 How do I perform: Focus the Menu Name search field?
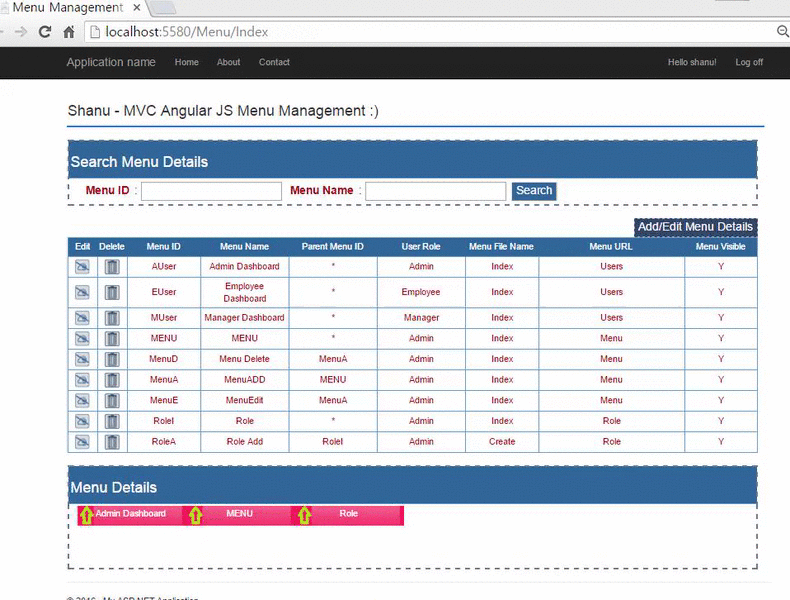[435, 191]
